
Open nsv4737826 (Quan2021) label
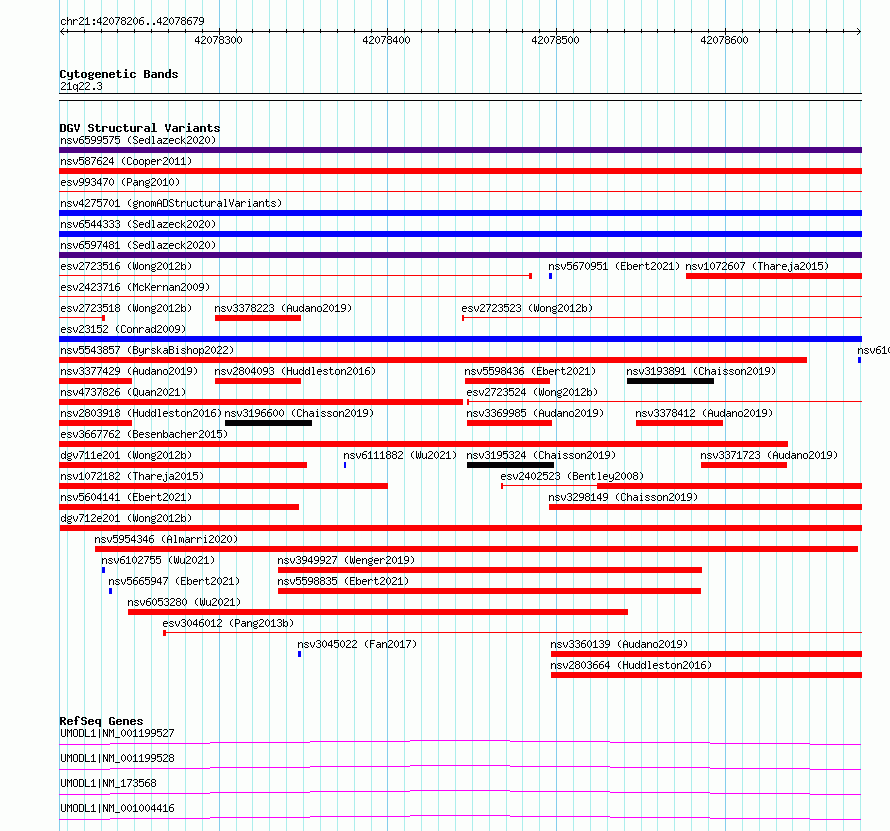[123, 392]
